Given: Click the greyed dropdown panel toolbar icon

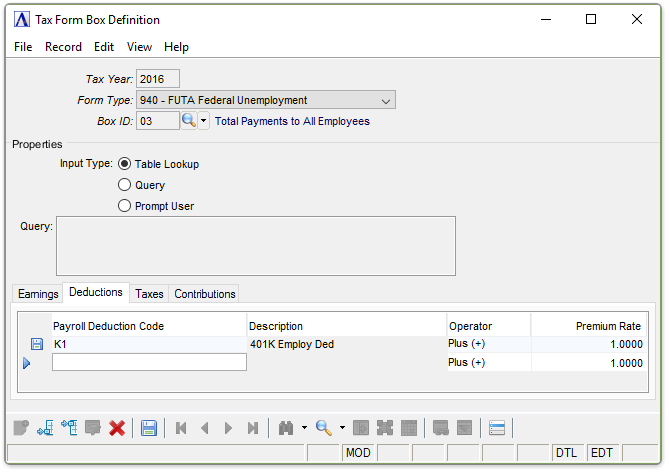Looking at the screenshot, I should pyautogui.click(x=464, y=428).
